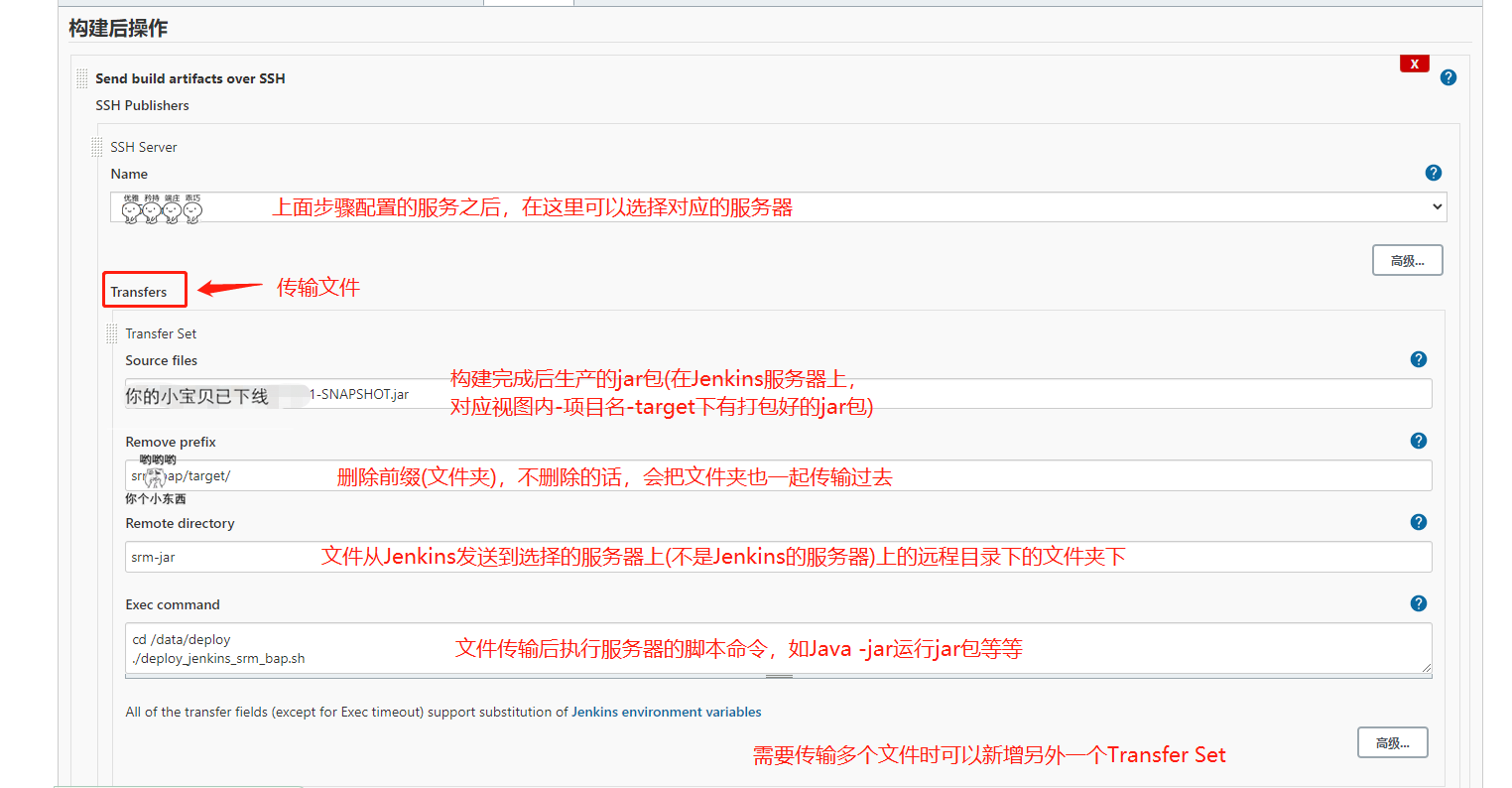The width and height of the screenshot is (1512, 788).
Task: Select the Transfer Set label
Action: 161,333
